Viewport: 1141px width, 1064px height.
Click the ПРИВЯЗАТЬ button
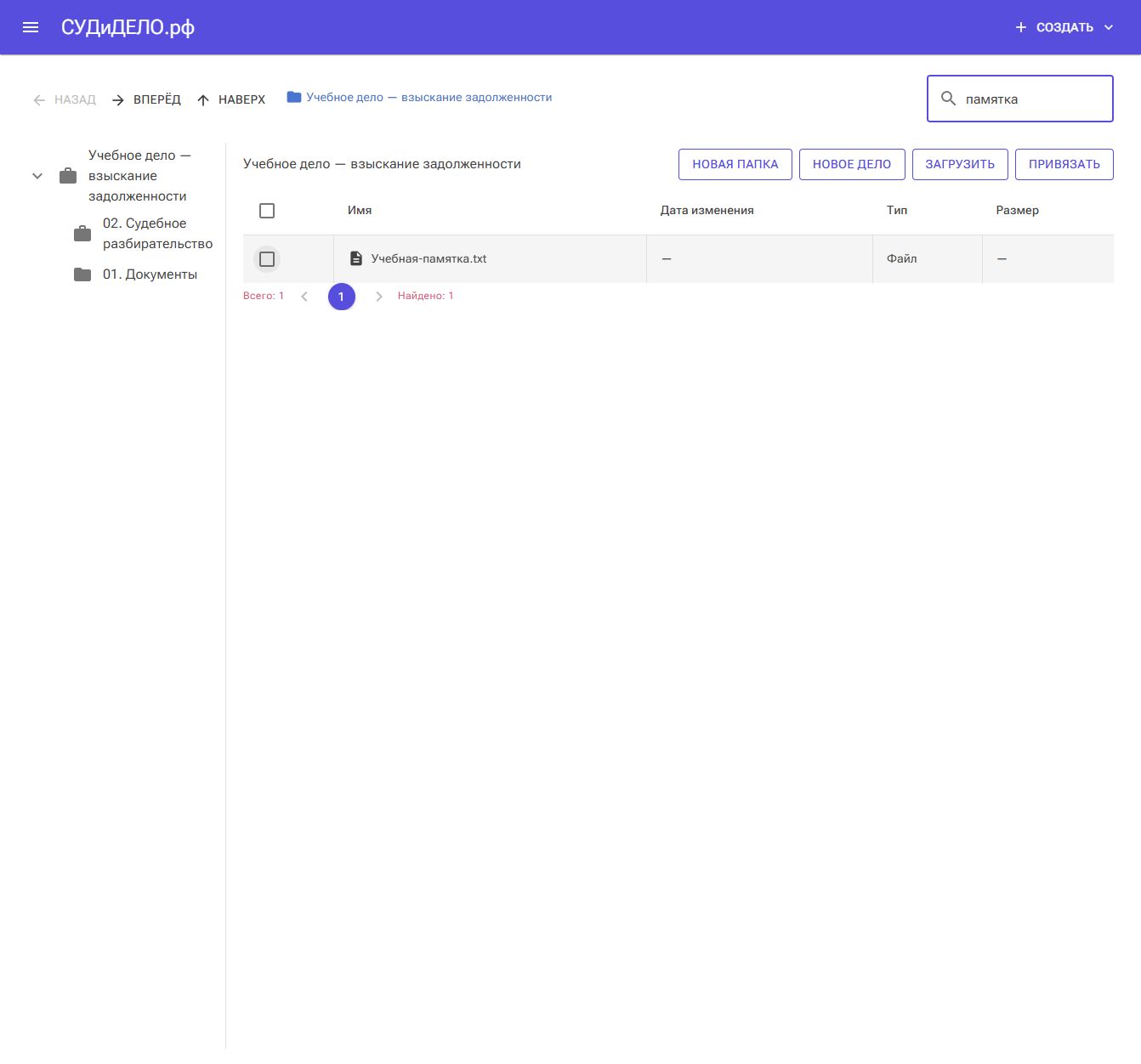tap(1064, 164)
